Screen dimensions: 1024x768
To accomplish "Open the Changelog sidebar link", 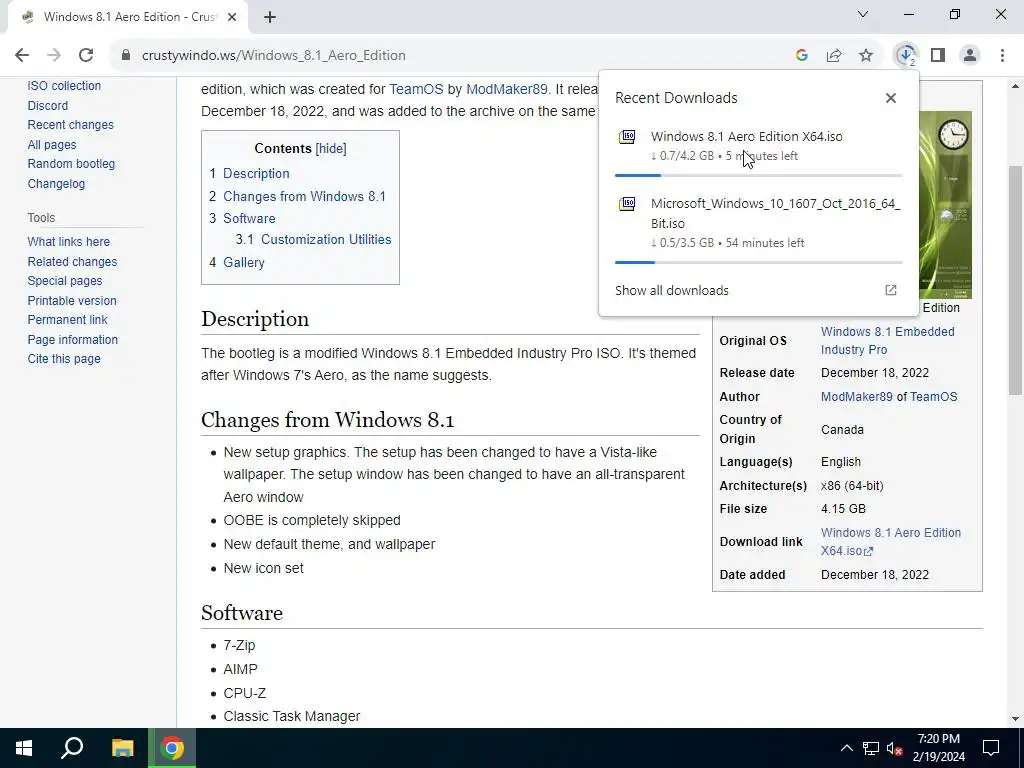I will pyautogui.click(x=56, y=184).
